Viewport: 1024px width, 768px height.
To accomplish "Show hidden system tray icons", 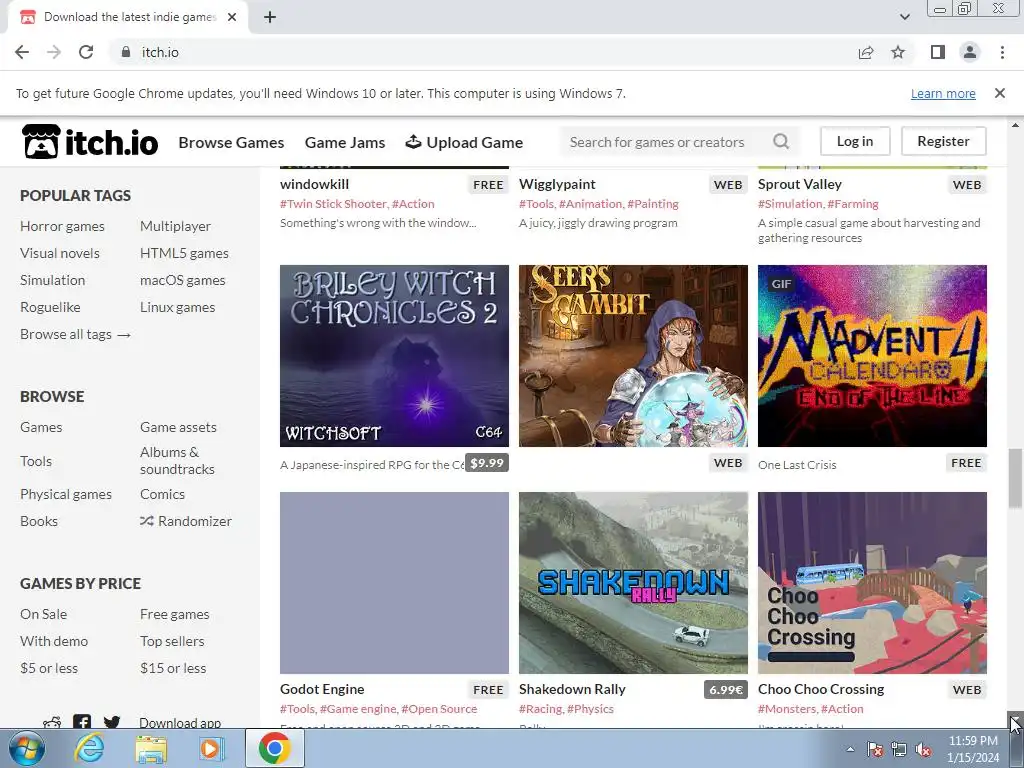I will click(850, 749).
